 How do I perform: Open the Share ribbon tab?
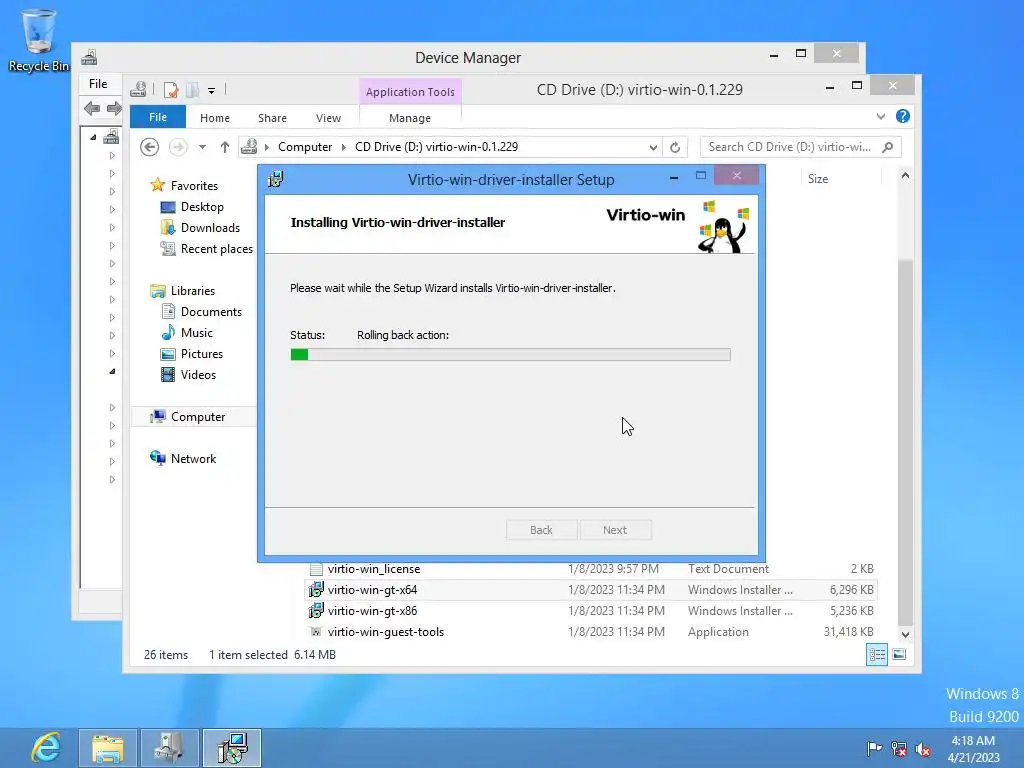(272, 118)
